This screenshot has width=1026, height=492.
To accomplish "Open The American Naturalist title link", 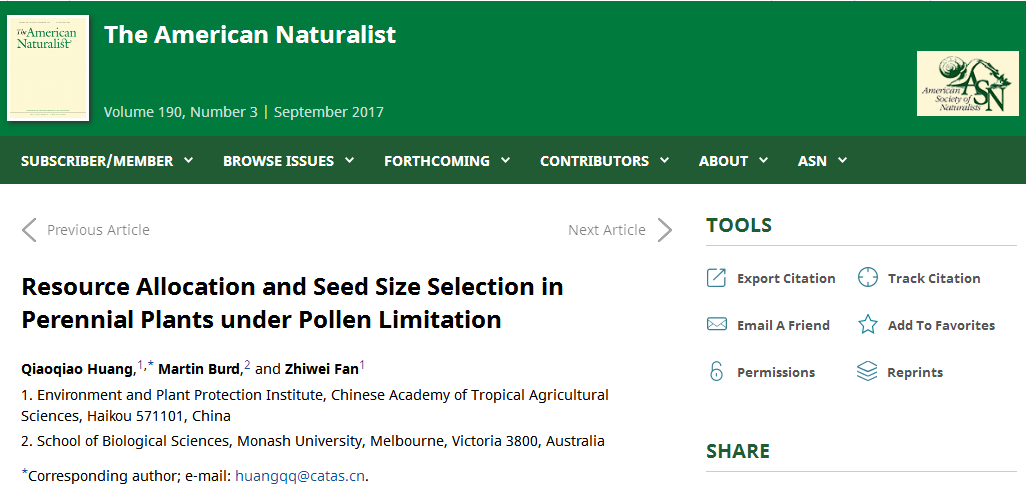I will 250,34.
